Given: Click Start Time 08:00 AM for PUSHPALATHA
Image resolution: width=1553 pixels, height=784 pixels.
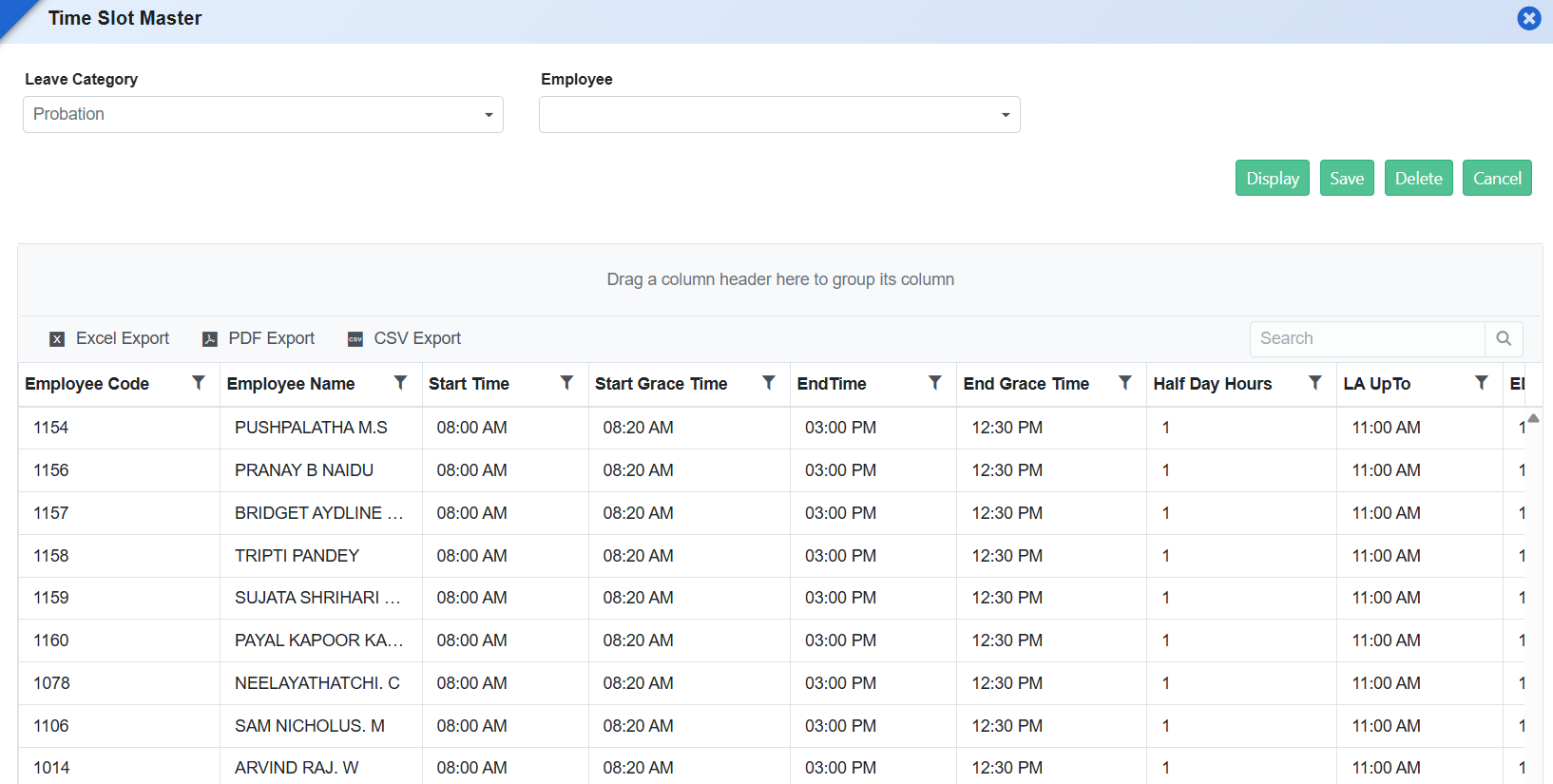Looking at the screenshot, I should tap(505, 428).
